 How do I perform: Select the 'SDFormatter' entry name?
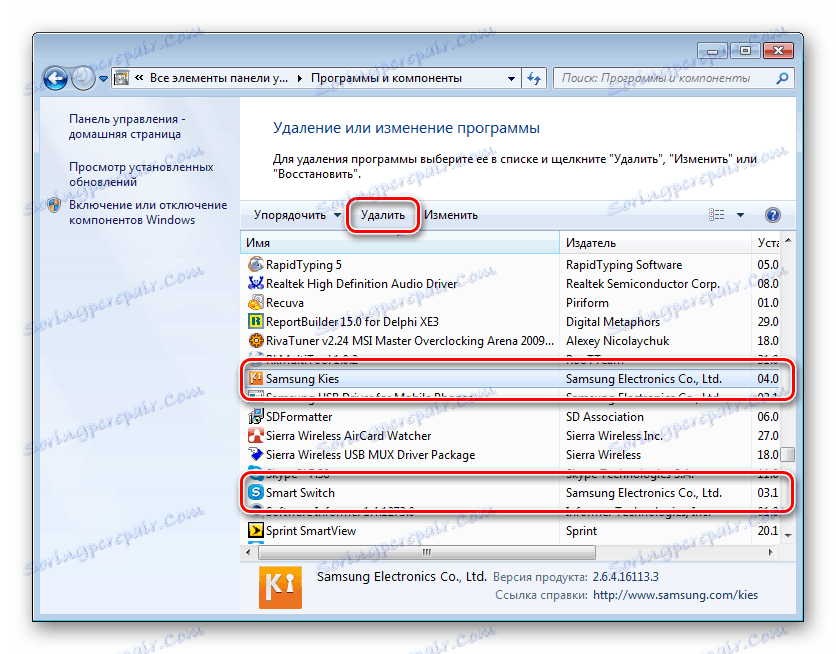point(299,417)
